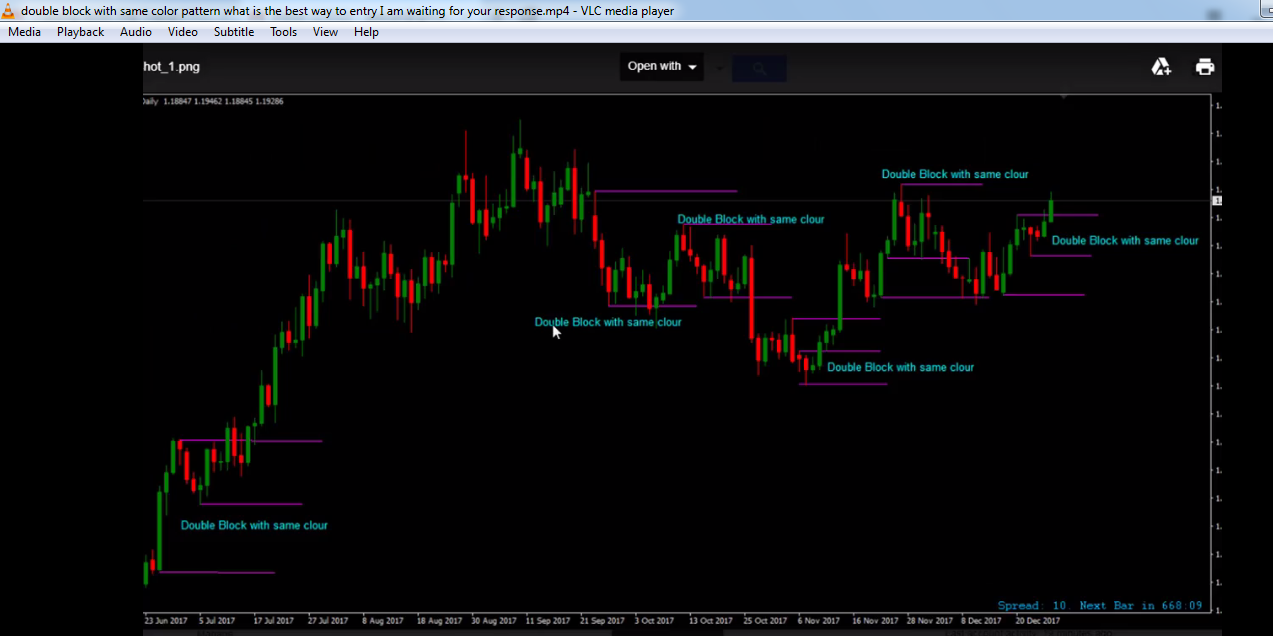Click the hot_1.png file name
Image resolution: width=1273 pixels, height=636 pixels.
(x=171, y=67)
